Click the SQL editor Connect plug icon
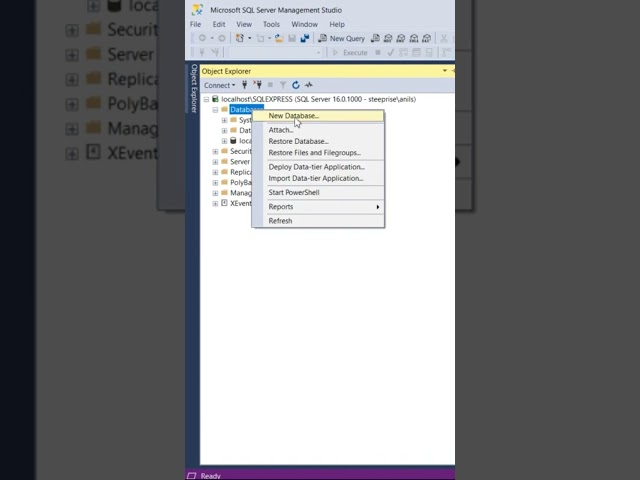 (x=202, y=53)
